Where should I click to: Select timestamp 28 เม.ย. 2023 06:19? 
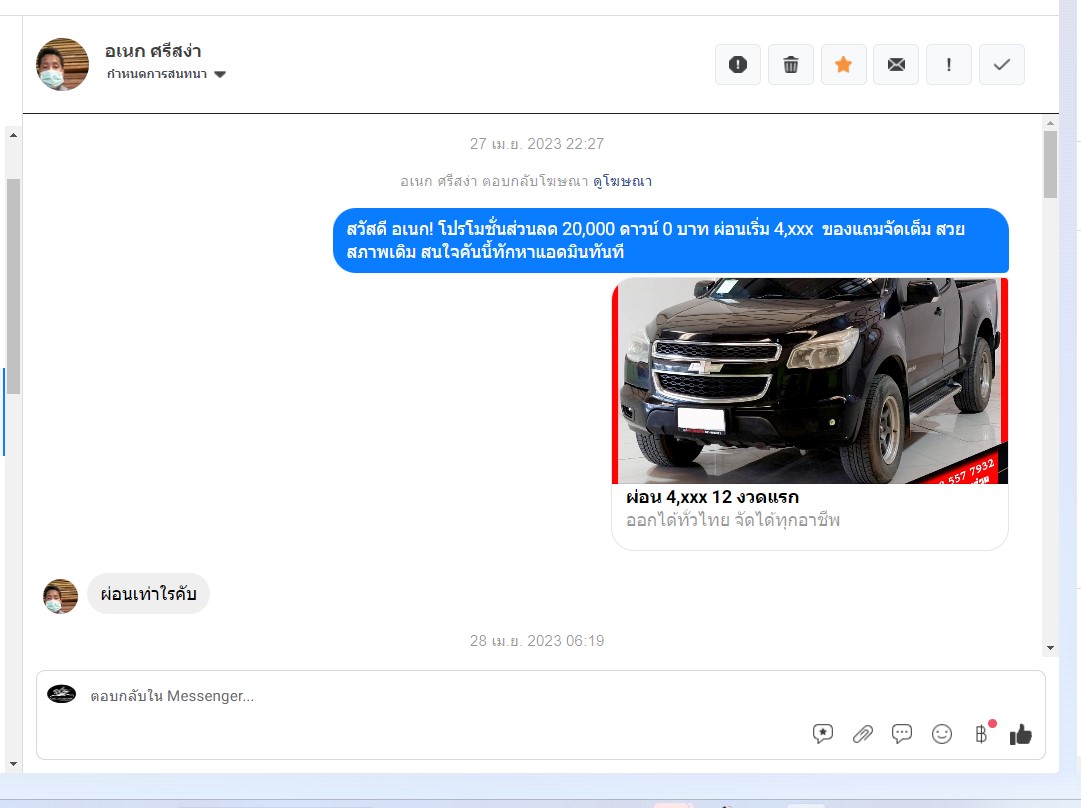[x=537, y=641]
